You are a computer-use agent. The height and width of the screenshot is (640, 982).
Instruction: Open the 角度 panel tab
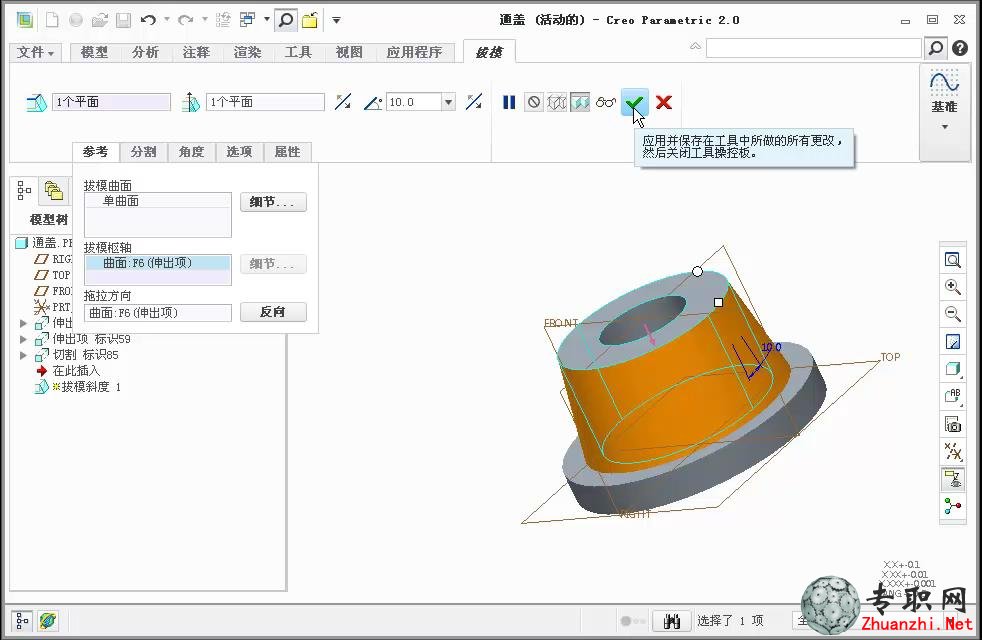point(192,152)
